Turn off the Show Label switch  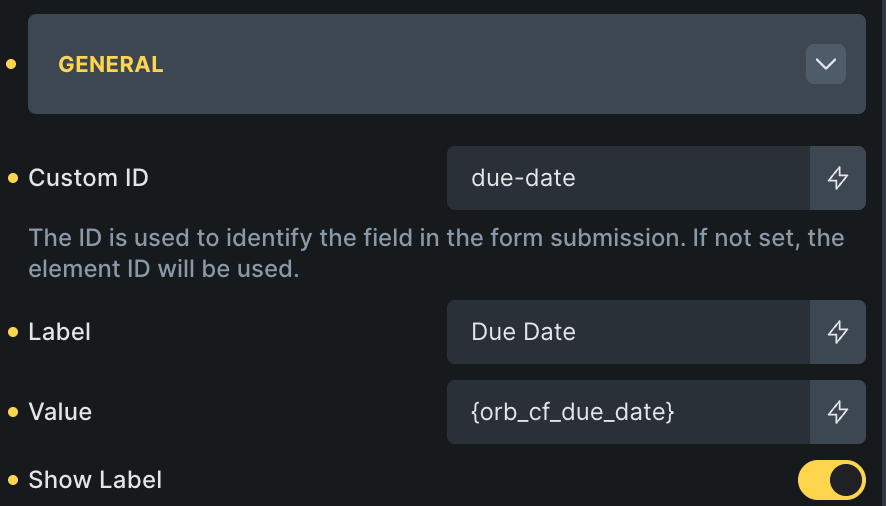coord(831,480)
